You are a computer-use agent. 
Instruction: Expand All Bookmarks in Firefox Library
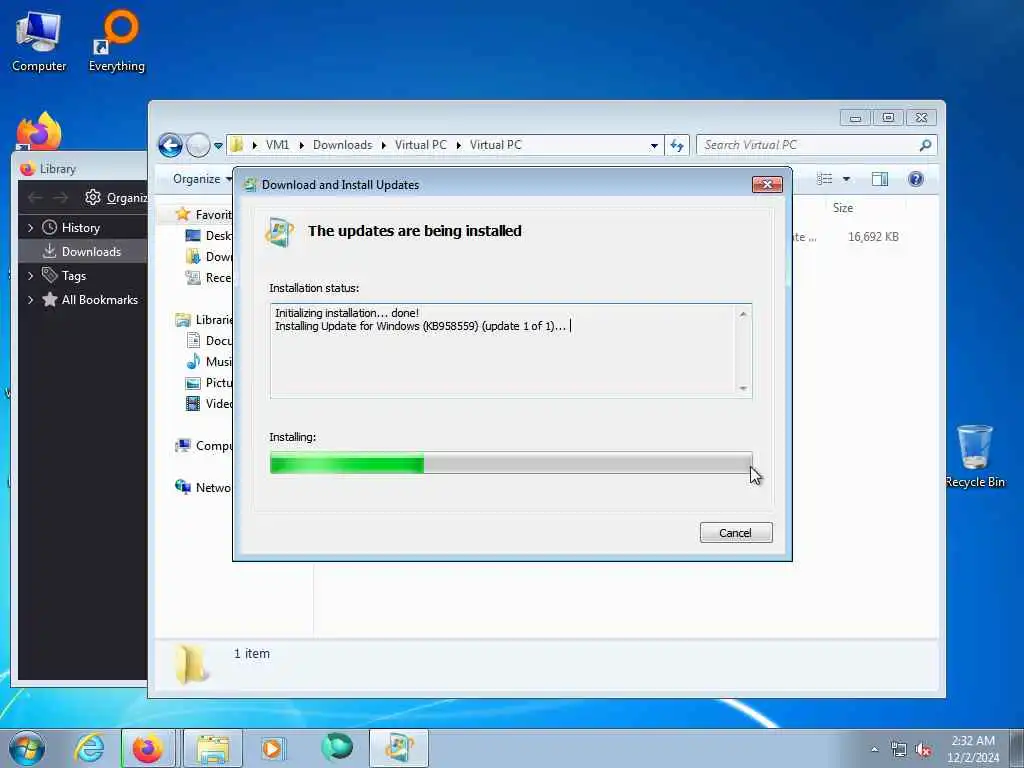(x=30, y=300)
